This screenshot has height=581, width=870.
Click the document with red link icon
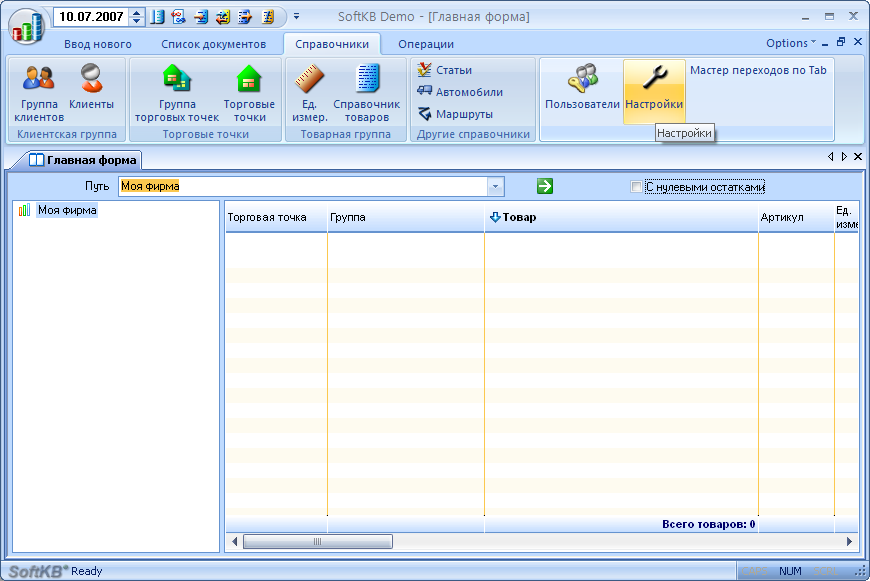(179, 17)
